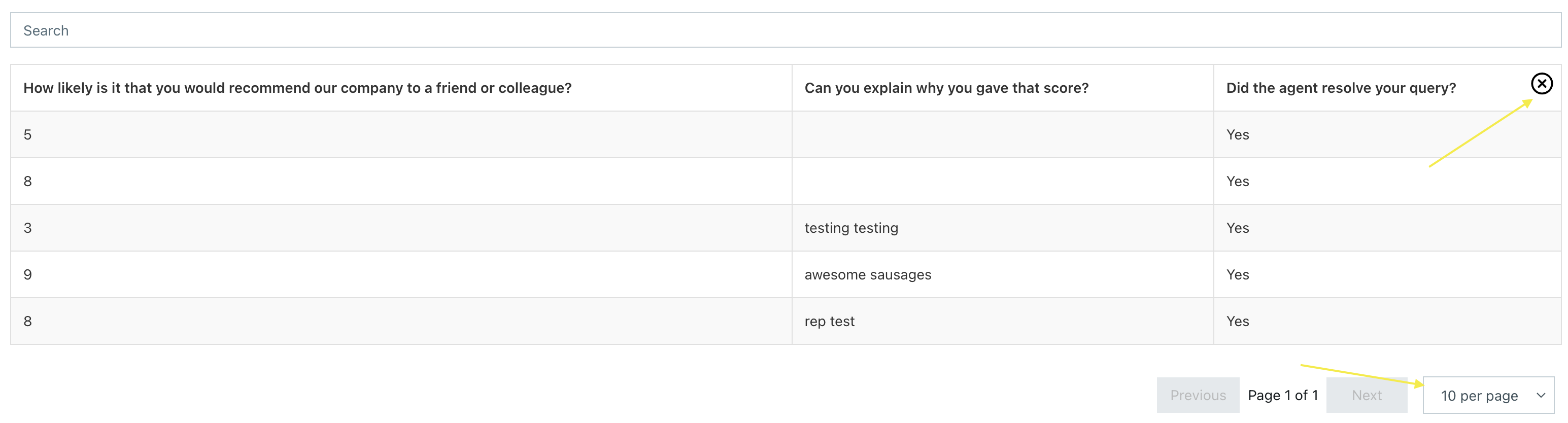Click the circled X close icon
Screen dimensions: 1568x423
point(1541,83)
